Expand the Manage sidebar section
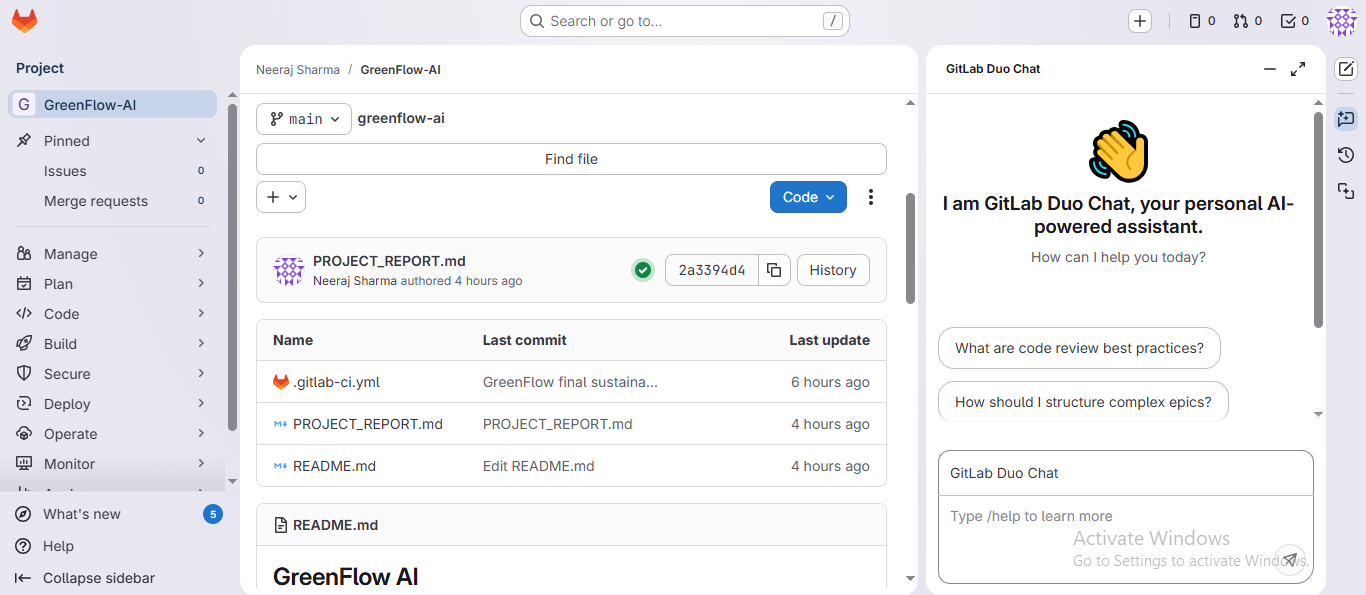 point(112,254)
